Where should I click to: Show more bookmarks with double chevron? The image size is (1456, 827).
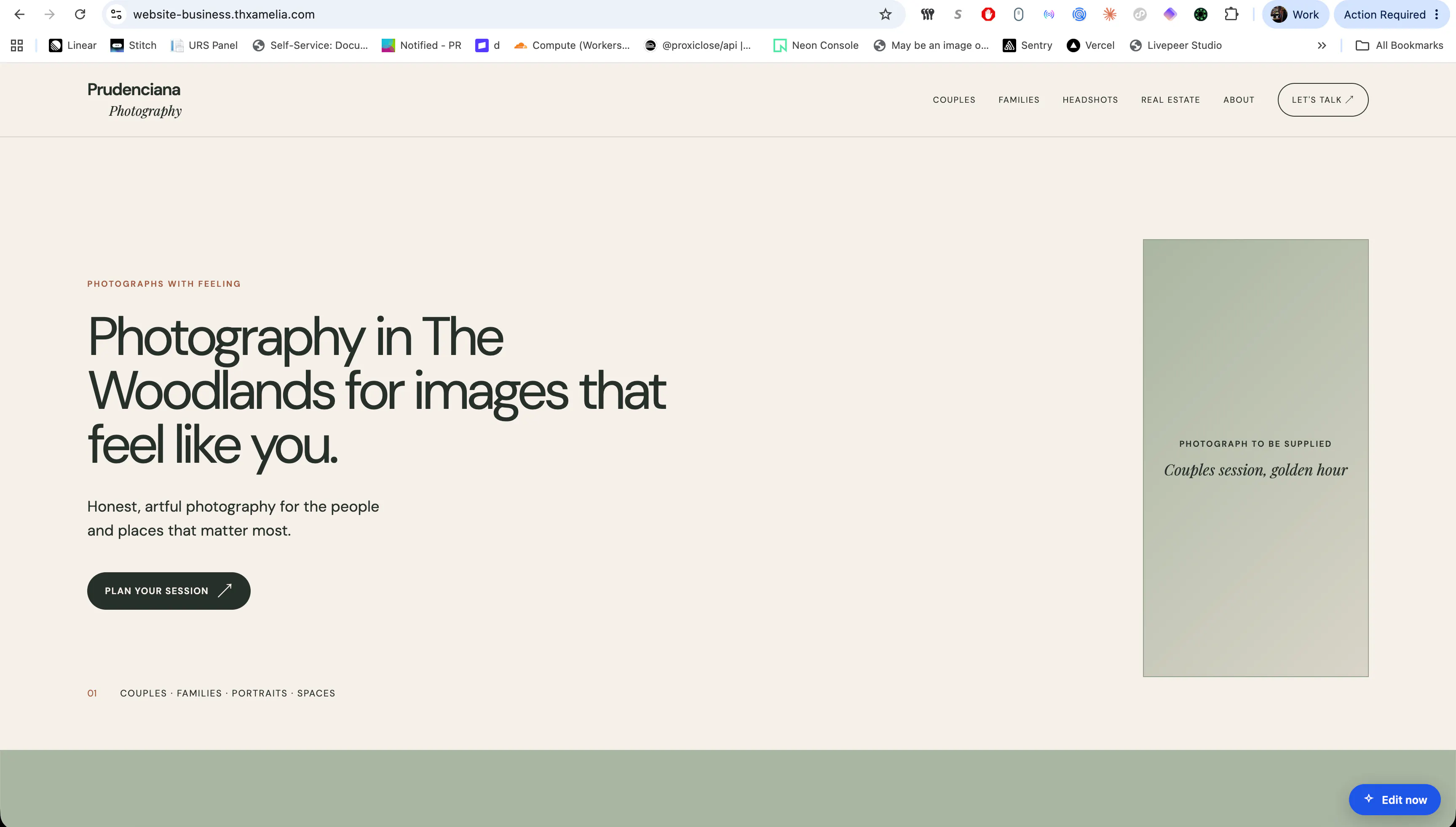coord(1322,45)
